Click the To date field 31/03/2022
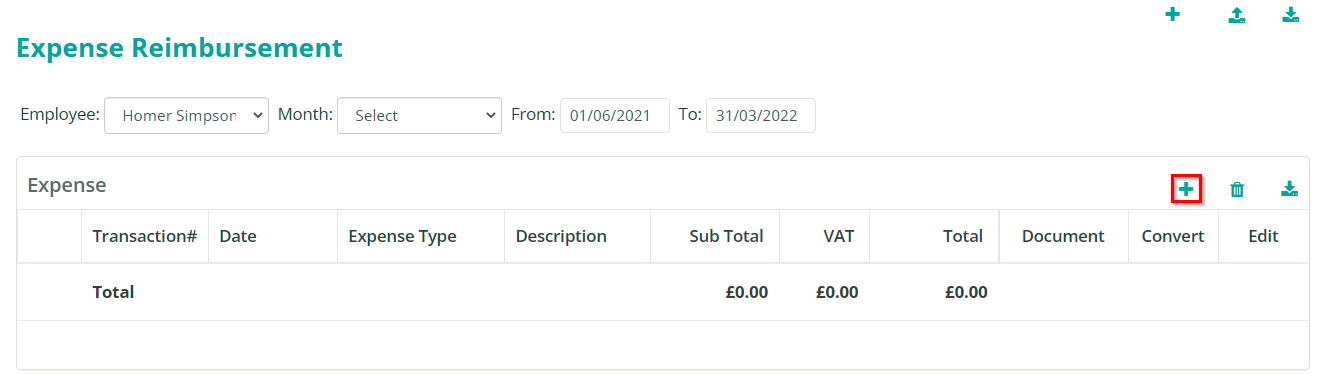 pyautogui.click(x=760, y=115)
